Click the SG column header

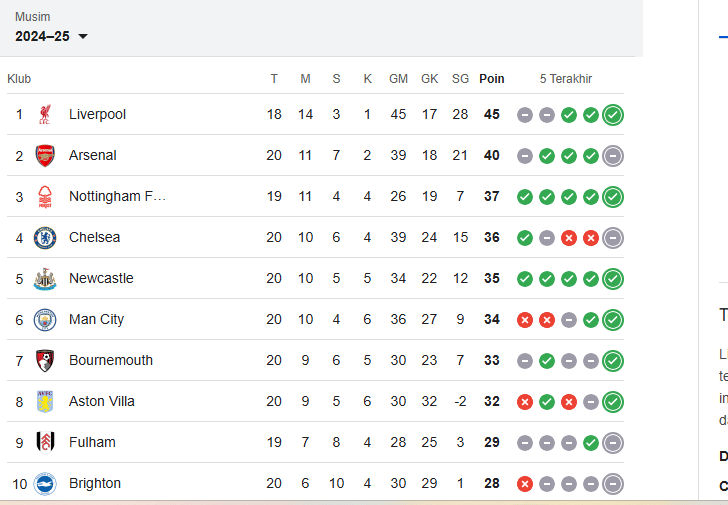pos(460,78)
